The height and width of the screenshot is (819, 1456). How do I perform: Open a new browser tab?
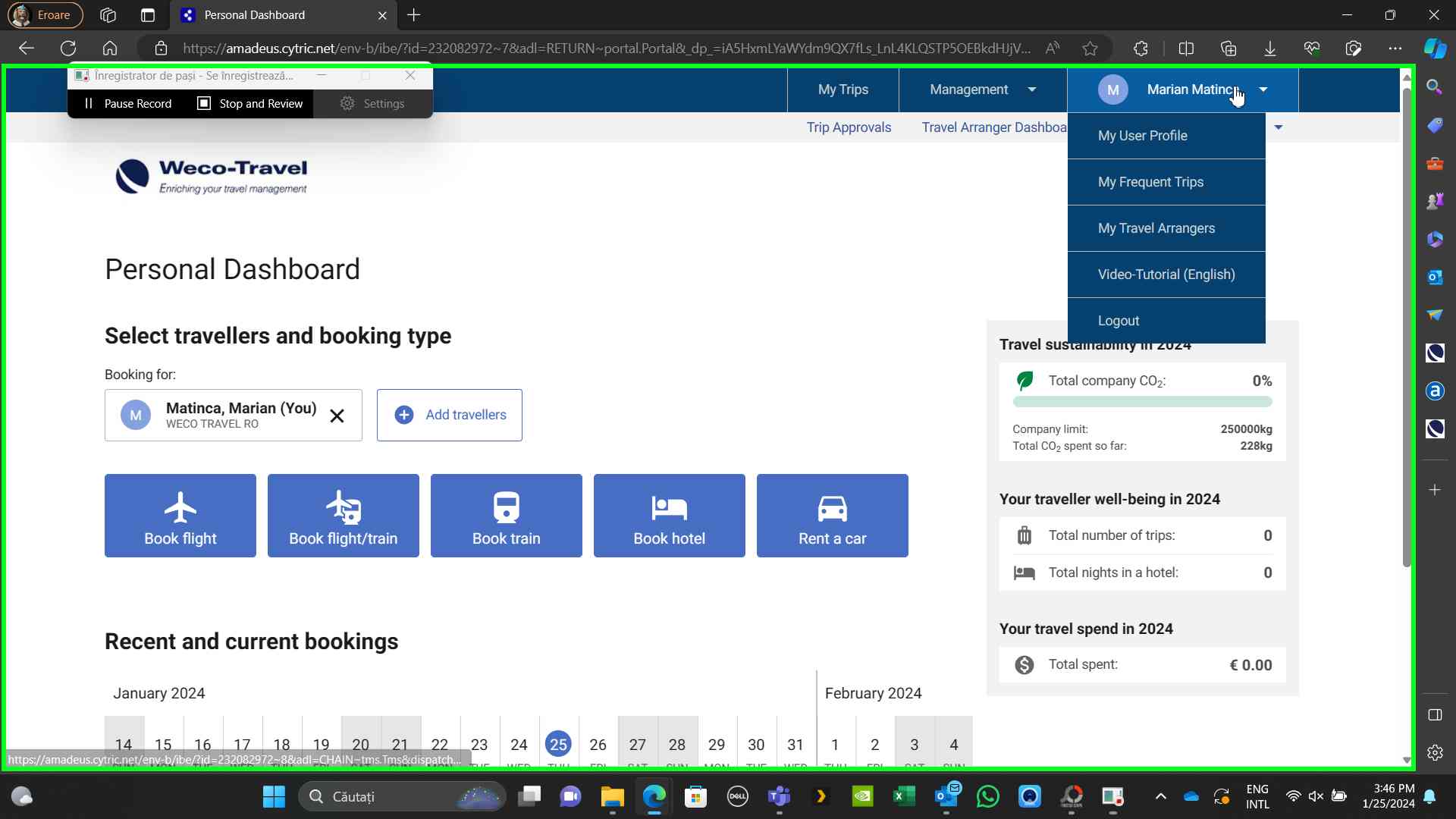click(x=413, y=15)
